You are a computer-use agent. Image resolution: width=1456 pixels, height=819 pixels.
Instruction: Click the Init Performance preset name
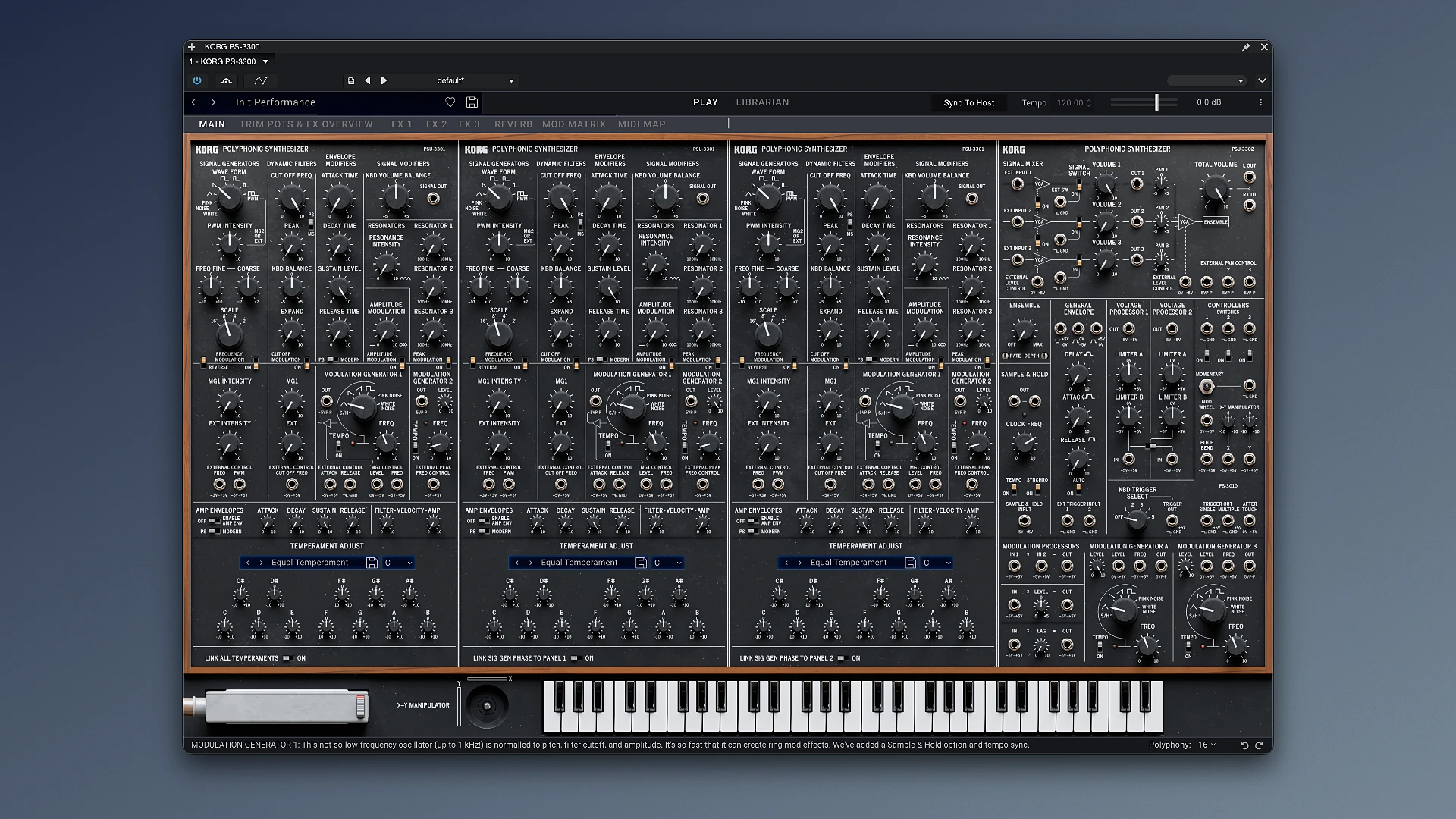[x=275, y=102]
